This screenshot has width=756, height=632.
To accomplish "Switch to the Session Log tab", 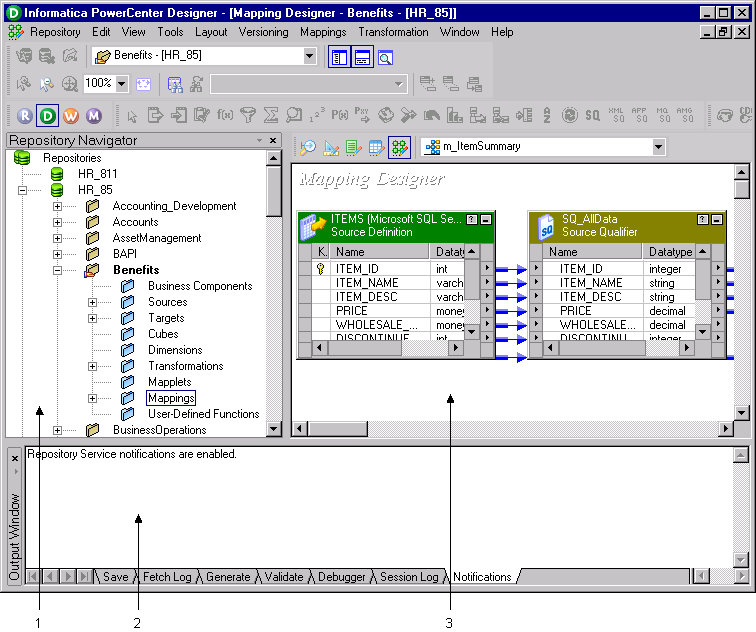I will (x=408, y=577).
